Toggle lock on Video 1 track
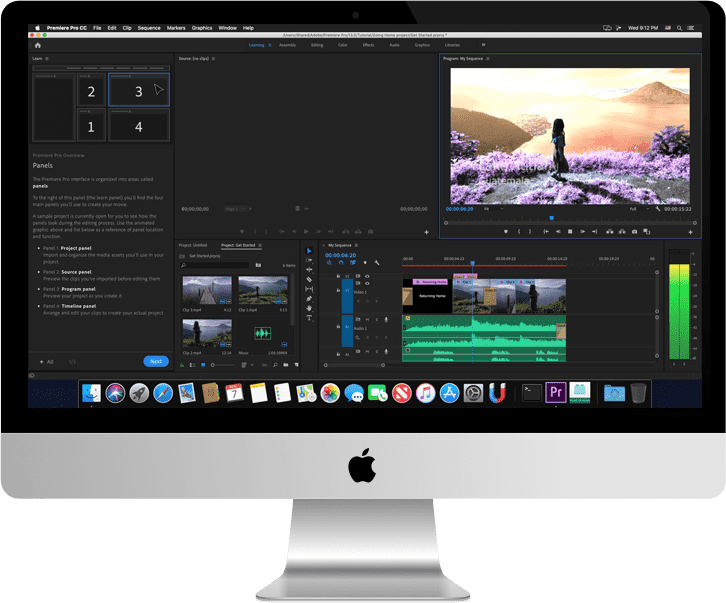 point(338,290)
